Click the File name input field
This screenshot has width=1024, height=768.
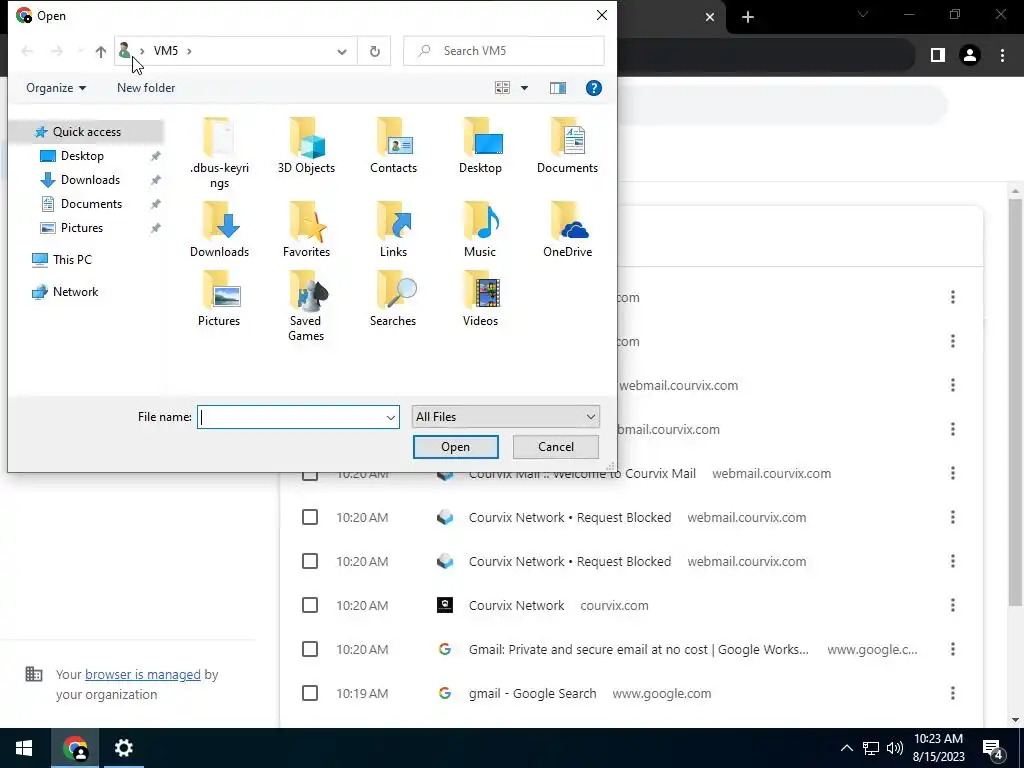[291, 417]
